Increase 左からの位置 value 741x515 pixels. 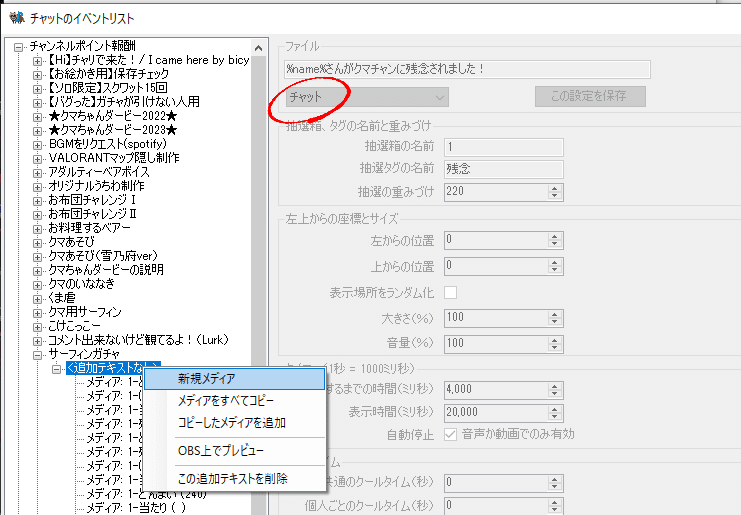click(555, 237)
